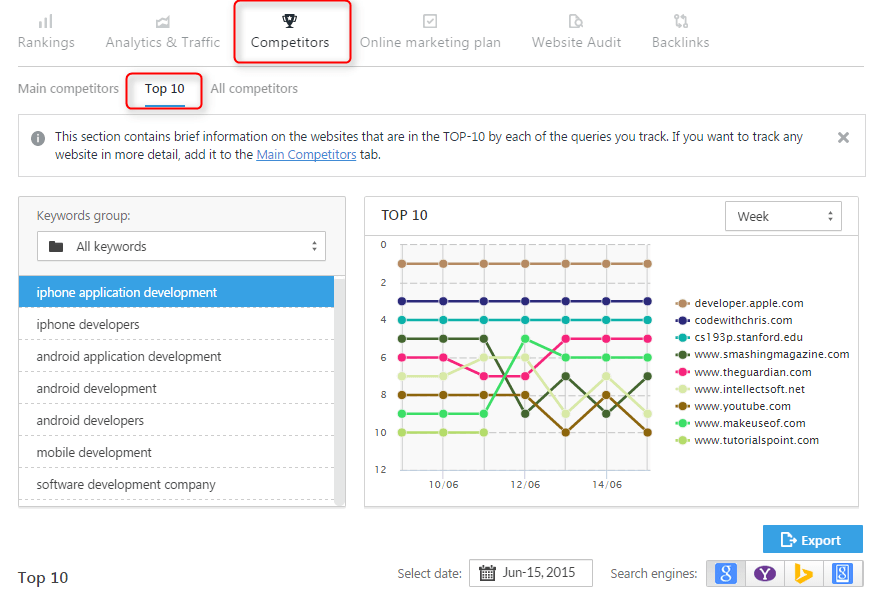Switch to the All competitors tab

[254, 89]
